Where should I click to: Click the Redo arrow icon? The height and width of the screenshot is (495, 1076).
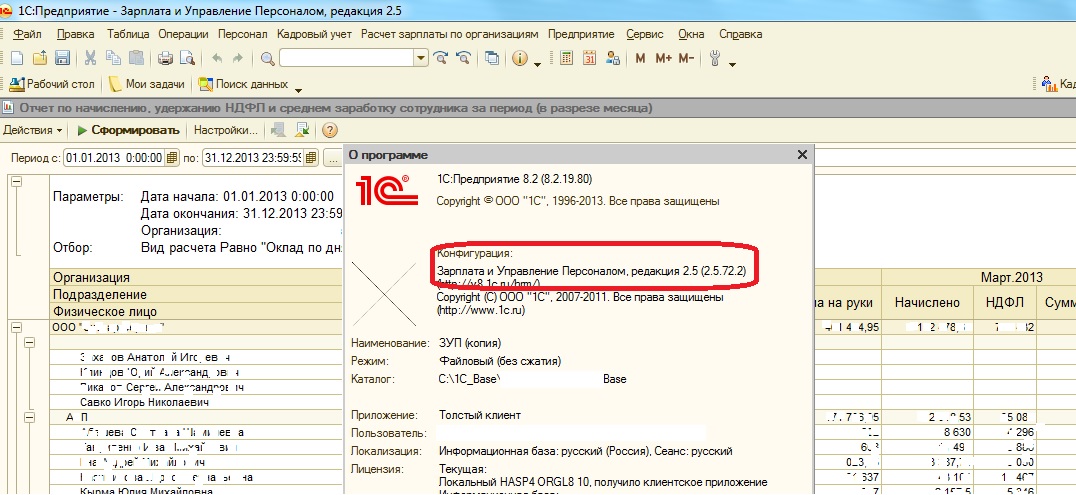(x=238, y=58)
